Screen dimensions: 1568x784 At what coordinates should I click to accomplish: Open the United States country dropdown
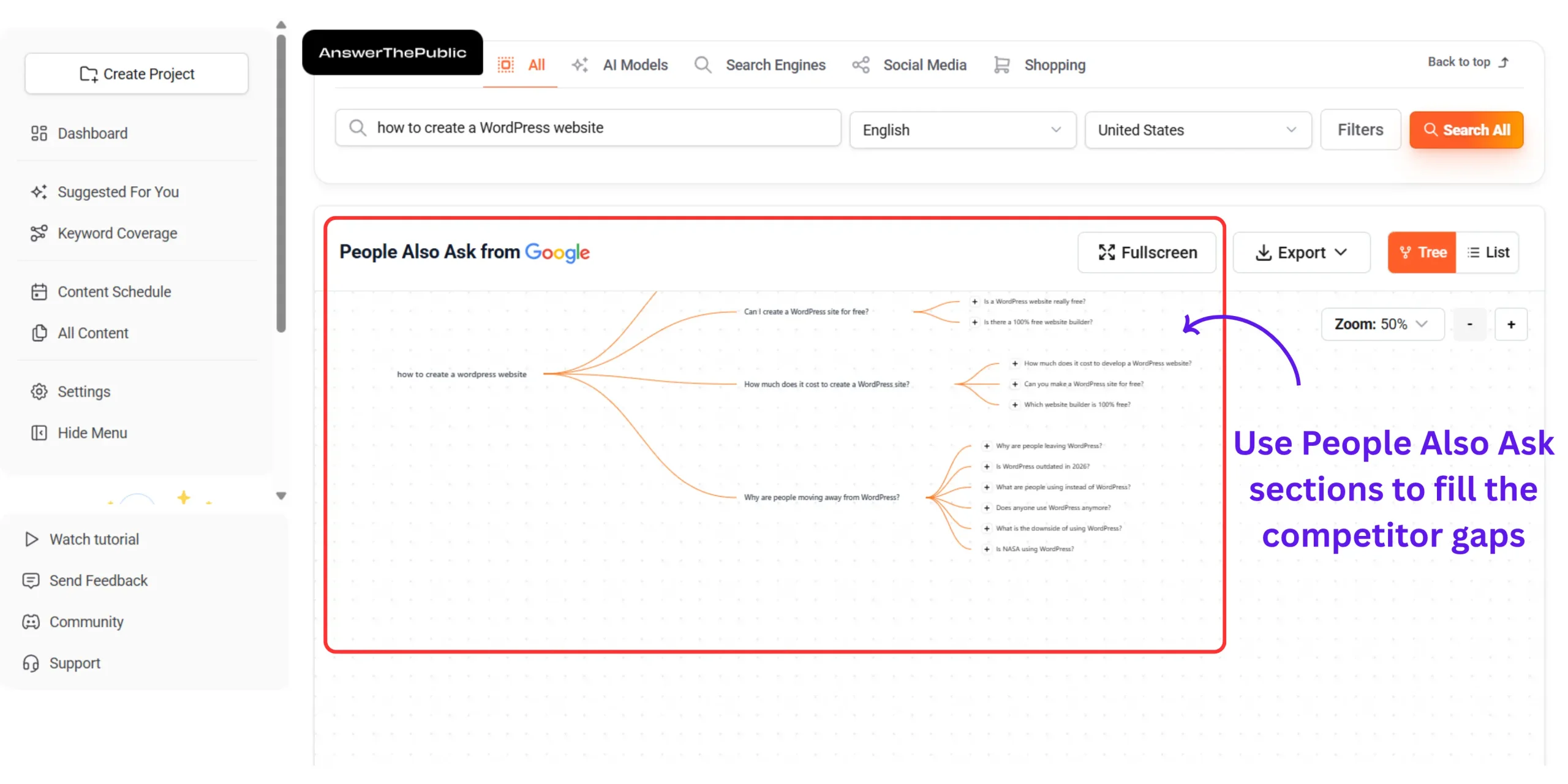click(1198, 130)
